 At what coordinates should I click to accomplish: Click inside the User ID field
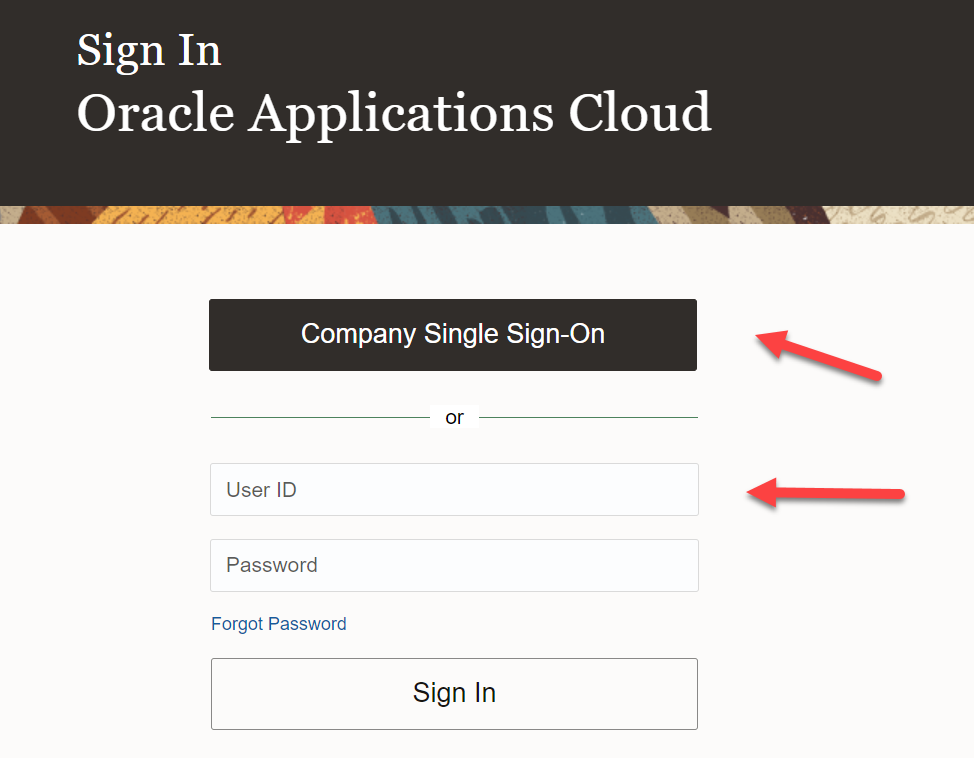[x=453, y=489]
